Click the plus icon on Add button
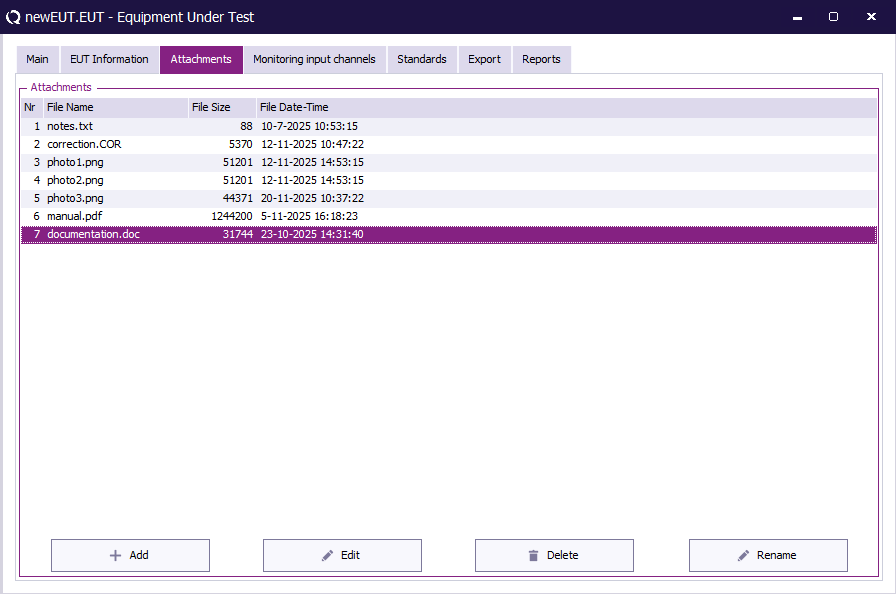 pos(115,555)
